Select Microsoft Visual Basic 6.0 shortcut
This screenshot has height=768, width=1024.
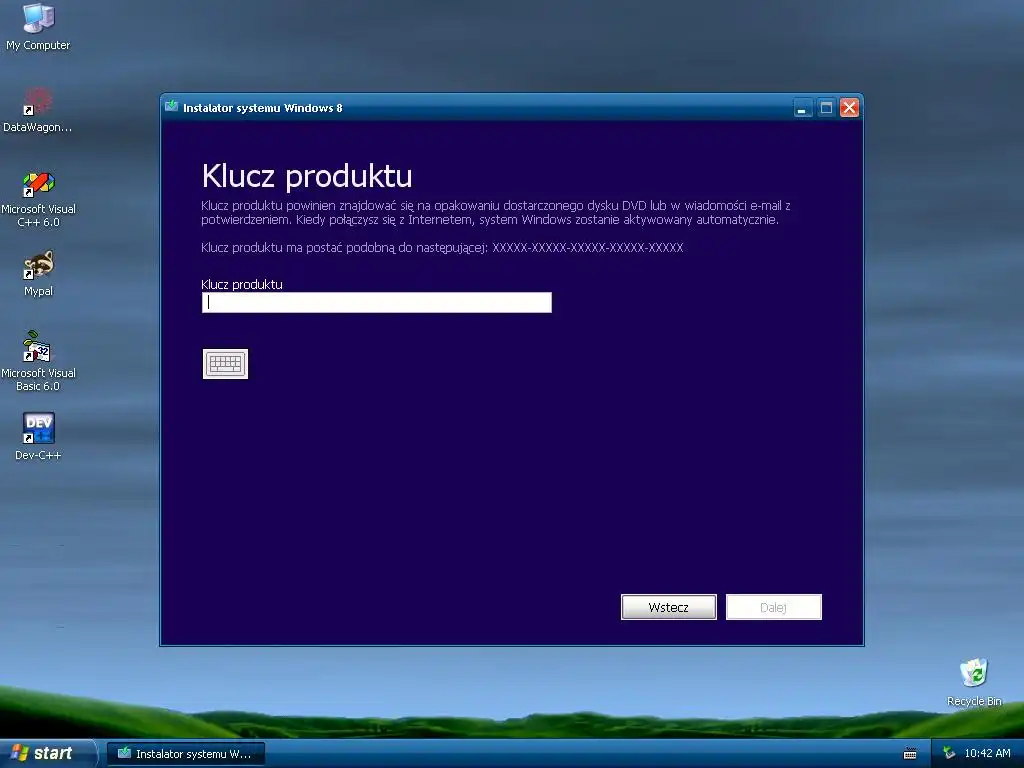(38, 361)
